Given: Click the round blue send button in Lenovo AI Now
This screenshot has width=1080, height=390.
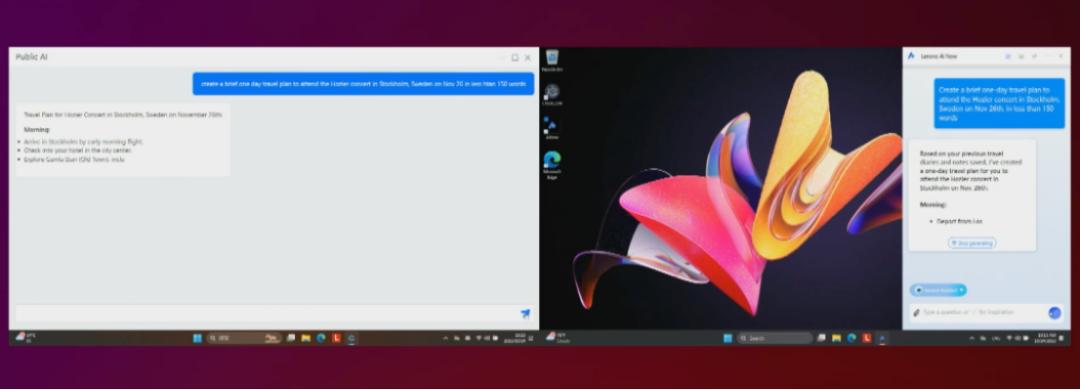Looking at the screenshot, I should click(x=1055, y=313).
